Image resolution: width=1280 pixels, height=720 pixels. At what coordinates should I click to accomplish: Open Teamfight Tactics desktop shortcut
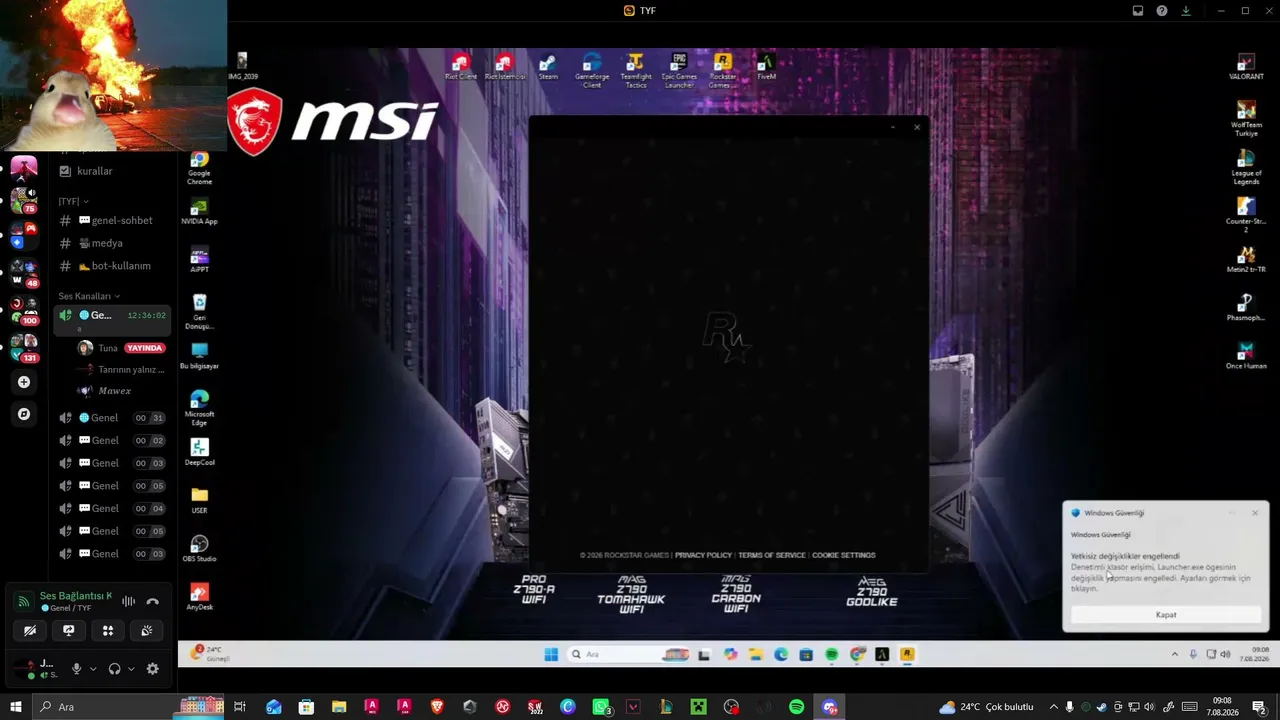pyautogui.click(x=636, y=72)
